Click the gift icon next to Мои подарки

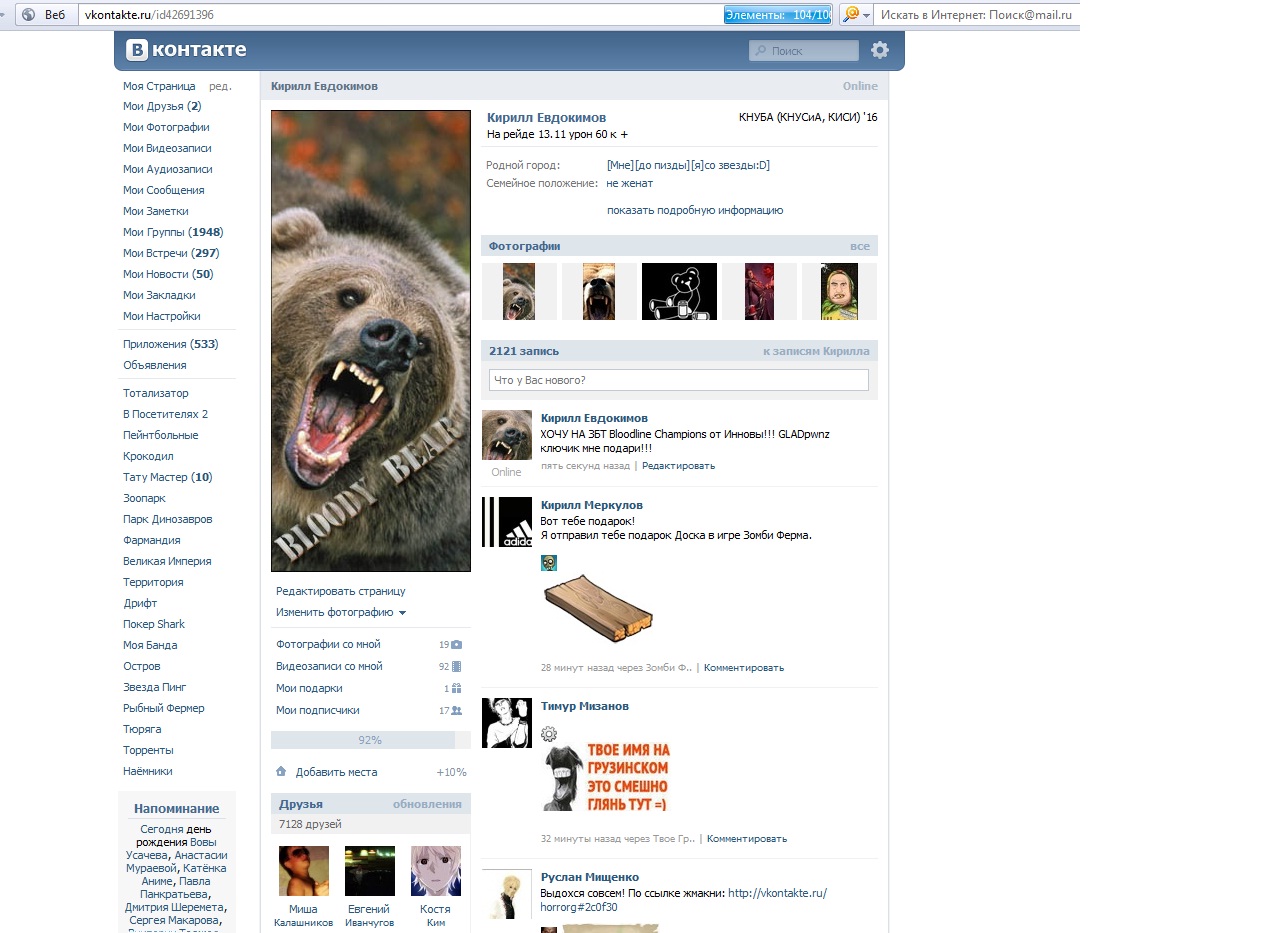pyautogui.click(x=456, y=688)
